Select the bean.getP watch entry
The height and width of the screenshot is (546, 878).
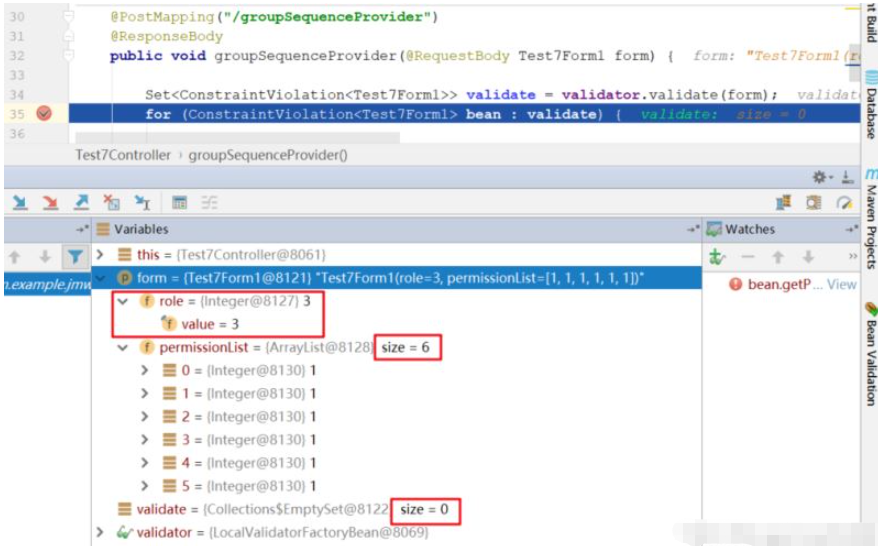pyautogui.click(x=778, y=284)
